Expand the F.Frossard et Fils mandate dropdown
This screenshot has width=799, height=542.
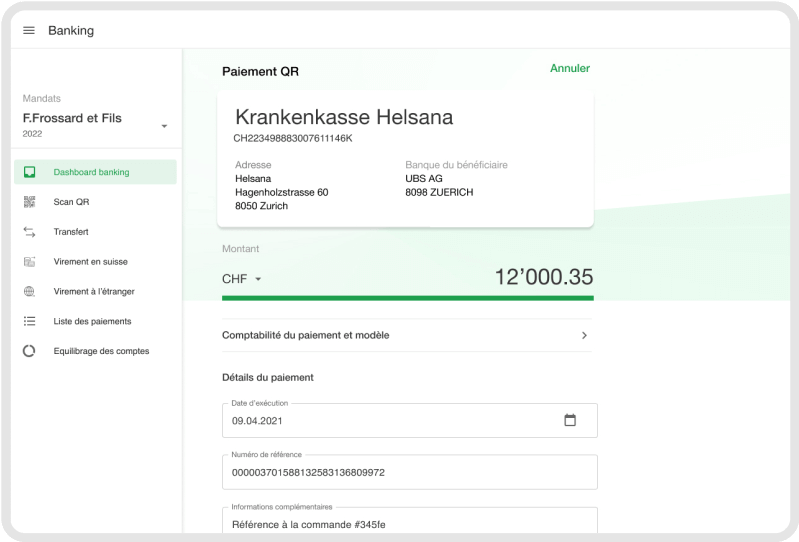tap(164, 126)
